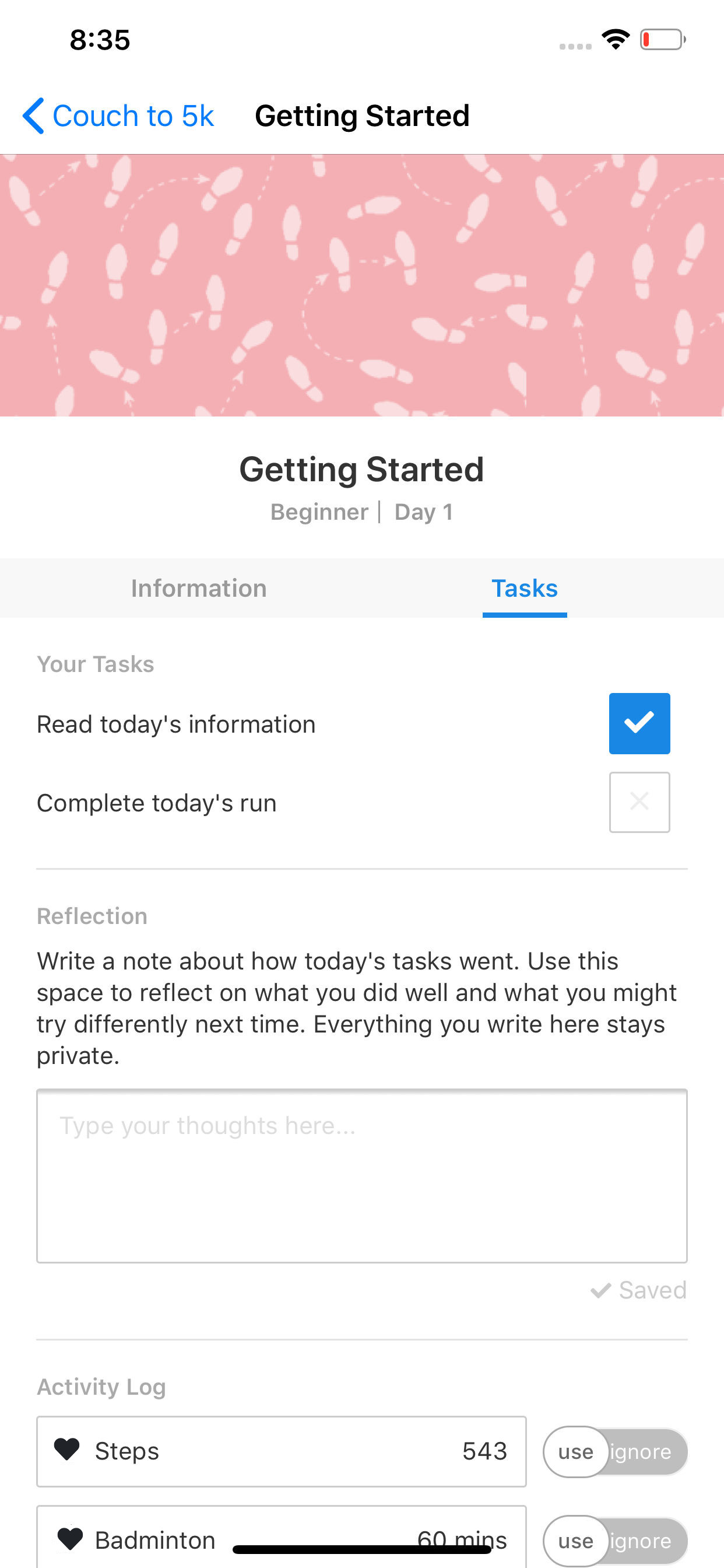
Task: Go back to Couch to 5k
Action: tap(133, 116)
